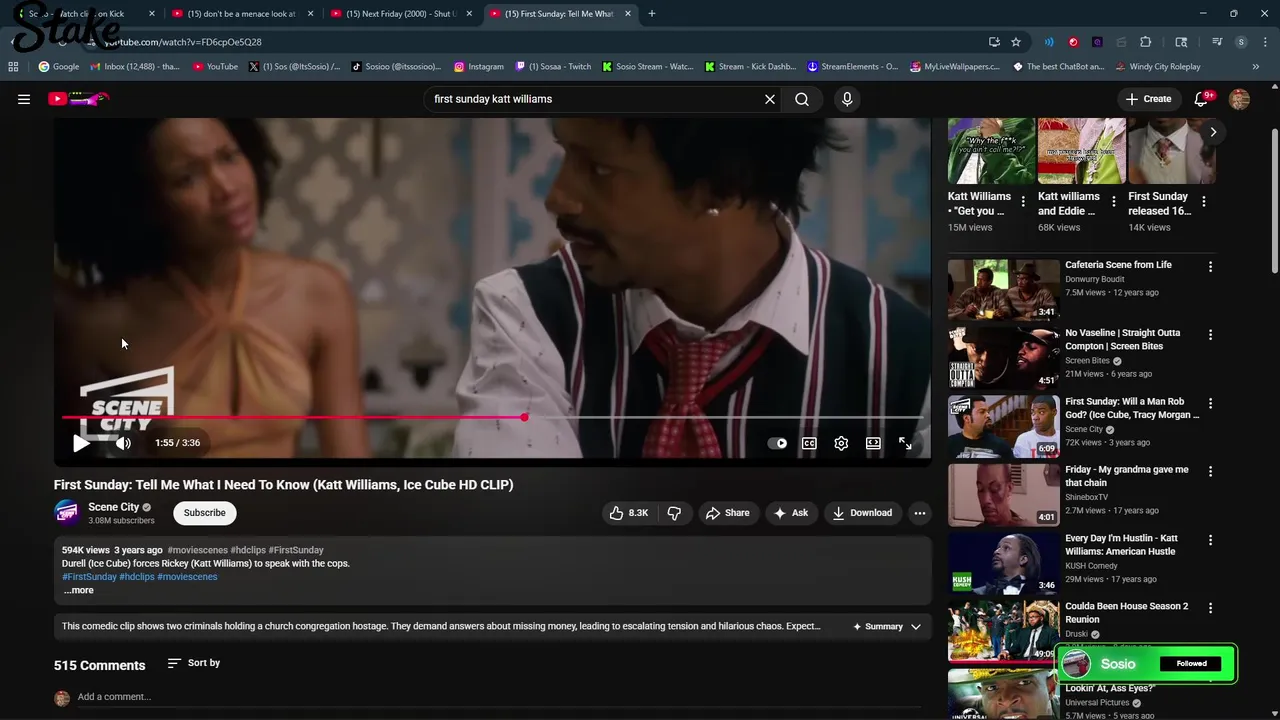Enter full screen mode

coord(905,443)
